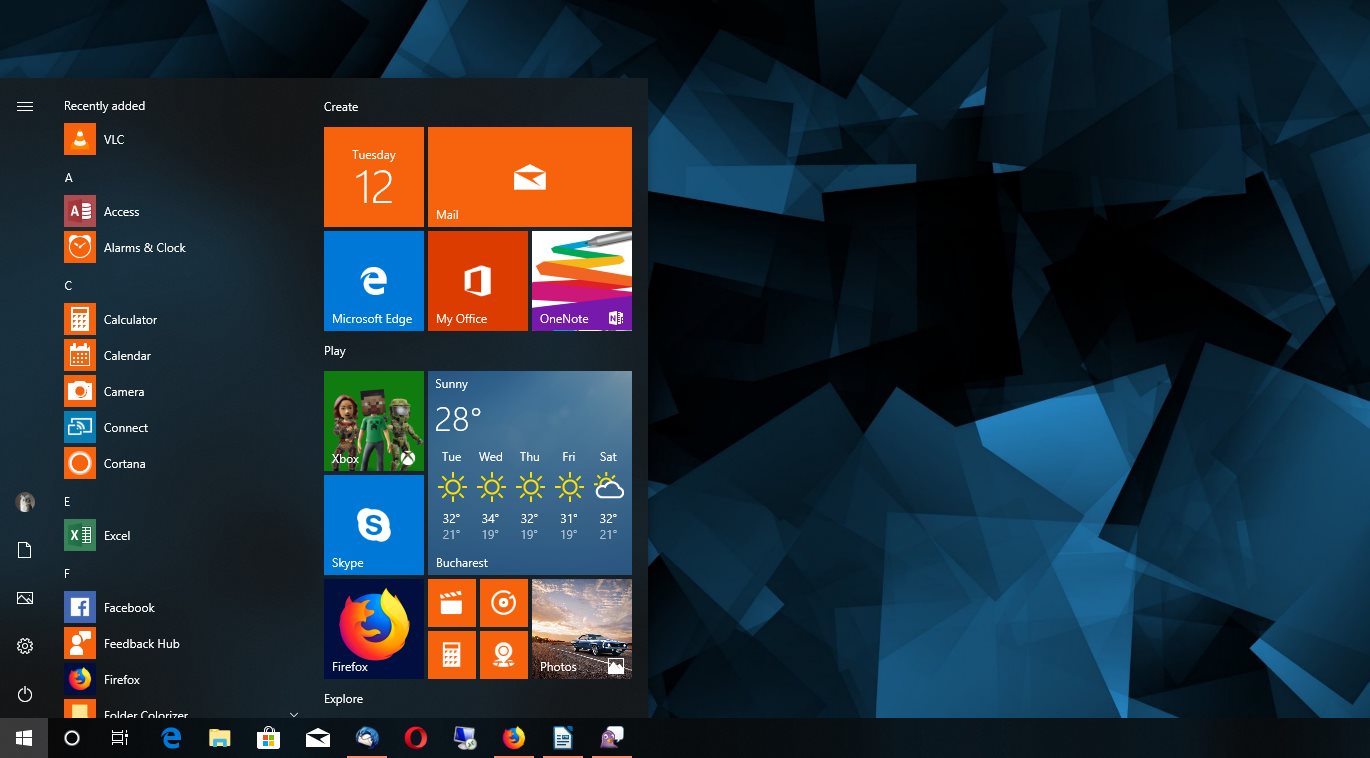Open the wide Mail tile

coord(530,177)
